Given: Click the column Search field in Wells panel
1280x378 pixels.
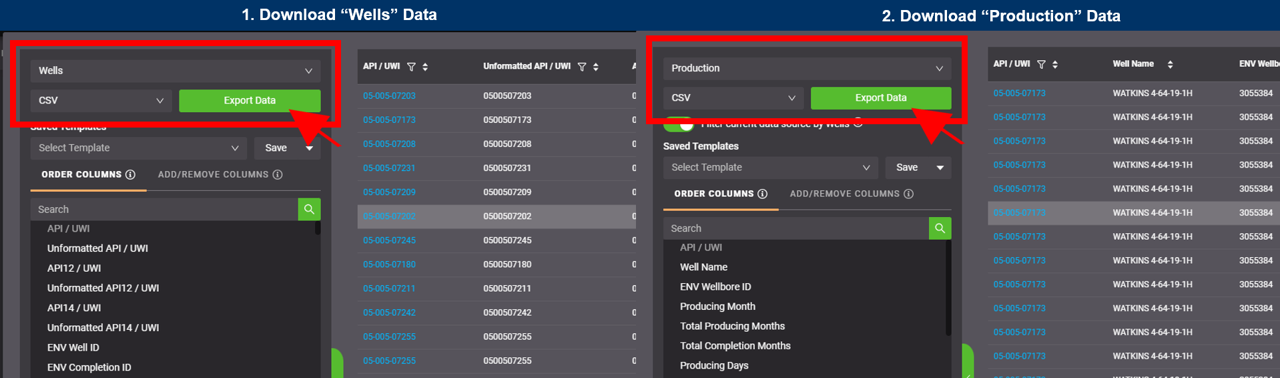Looking at the screenshot, I should 164,209.
